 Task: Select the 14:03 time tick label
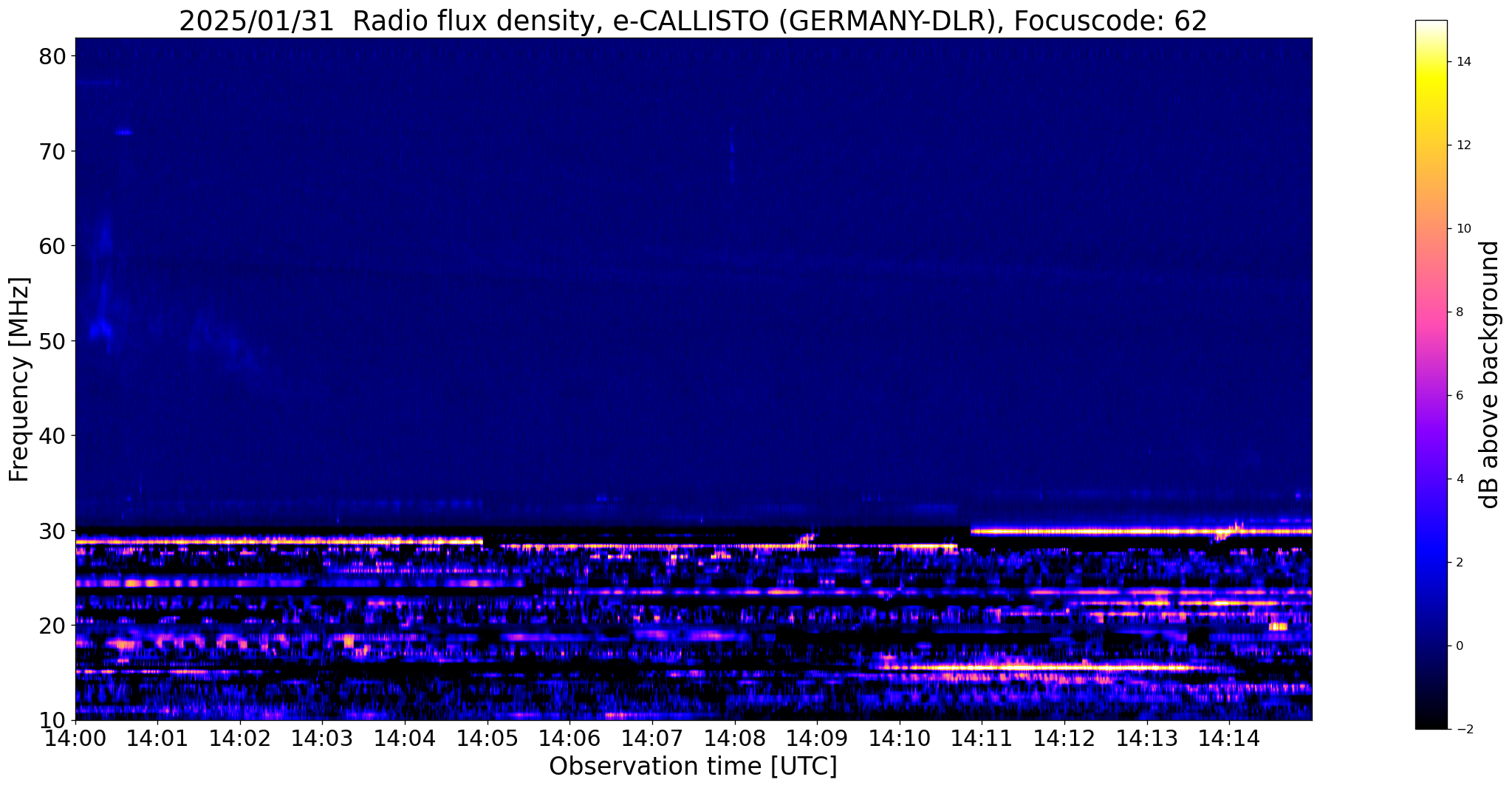[x=322, y=739]
